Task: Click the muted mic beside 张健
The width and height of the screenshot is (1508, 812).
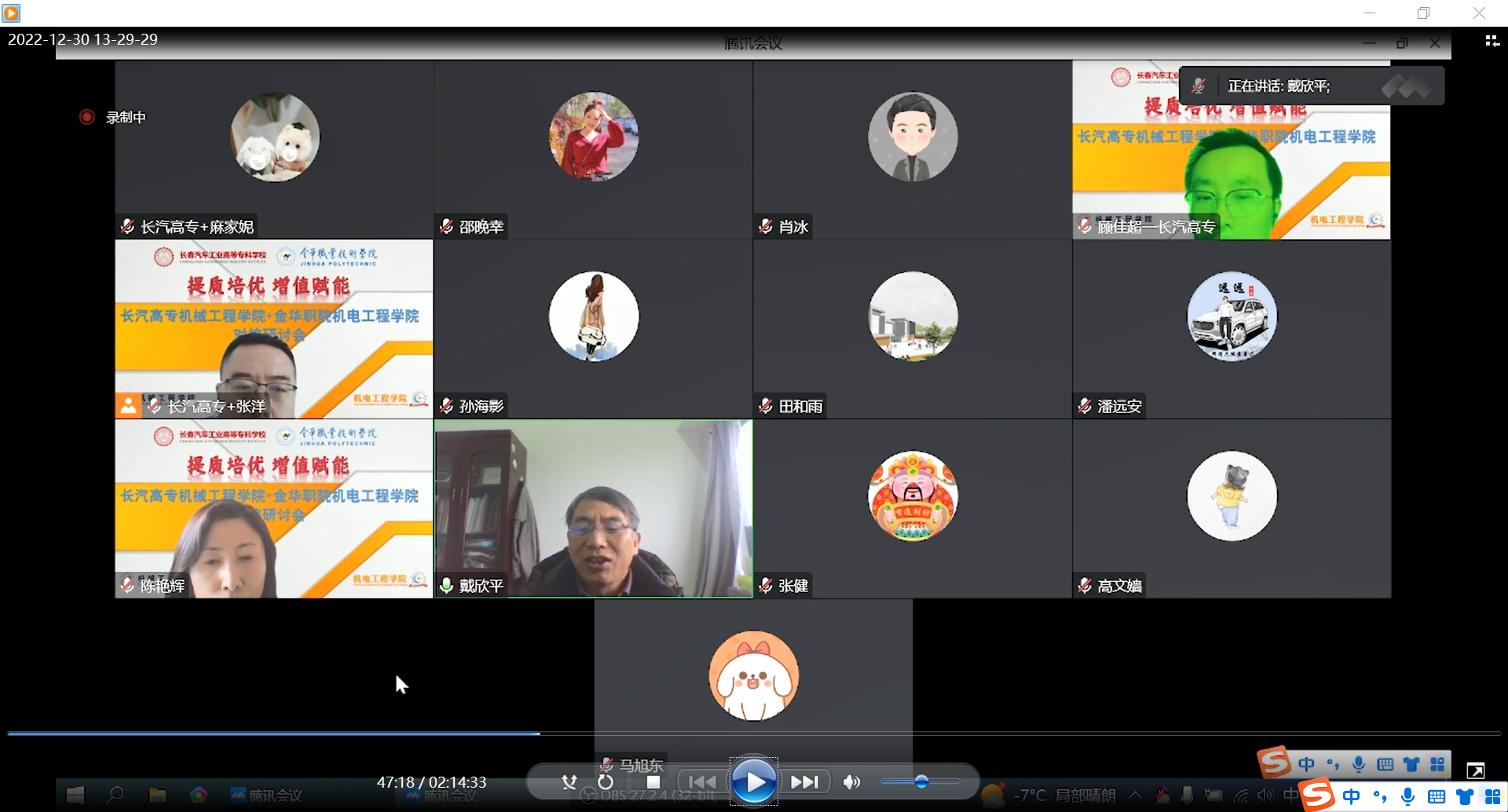Action: (x=765, y=586)
